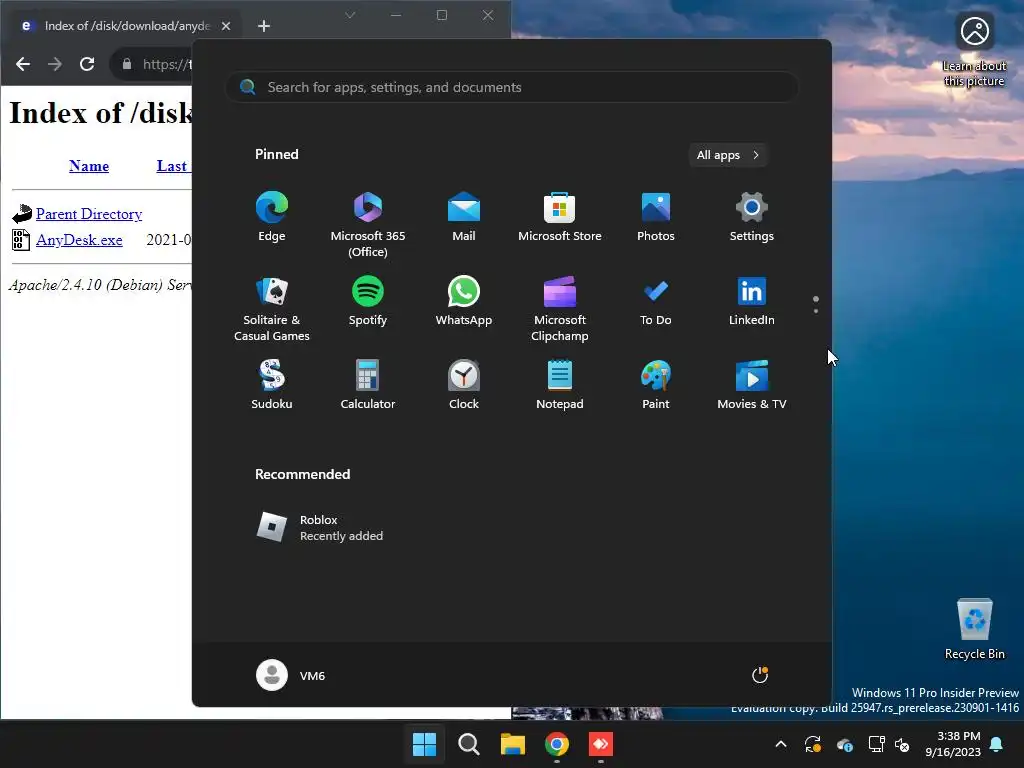The width and height of the screenshot is (1024, 768).
Task: Click the OneDrive cloud tray icon
Action: tap(844, 744)
